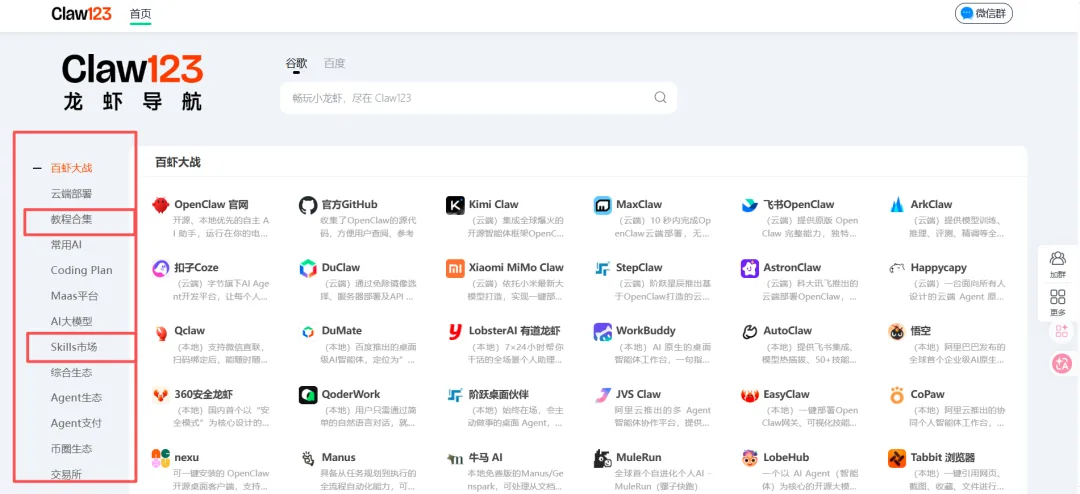Click the pink grid-plus round icon
Screen dimensions: 1080x494
tap(1061, 331)
